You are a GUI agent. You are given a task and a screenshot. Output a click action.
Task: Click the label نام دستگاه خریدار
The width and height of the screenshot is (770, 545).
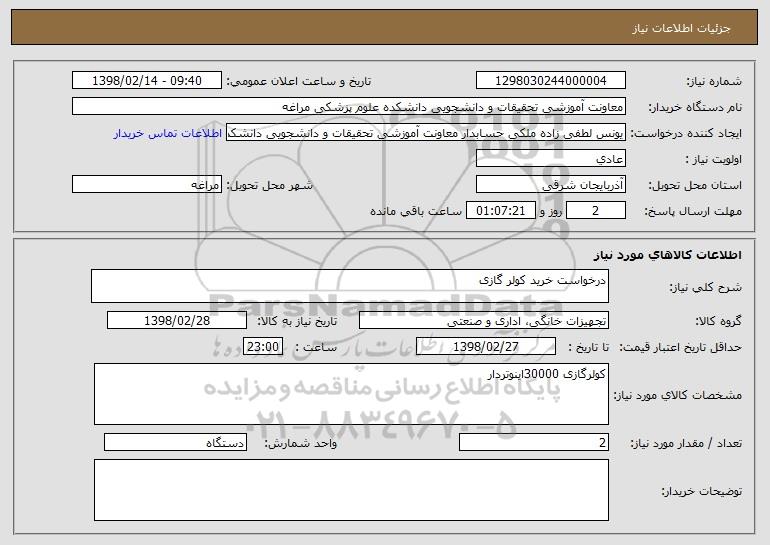(x=695, y=108)
